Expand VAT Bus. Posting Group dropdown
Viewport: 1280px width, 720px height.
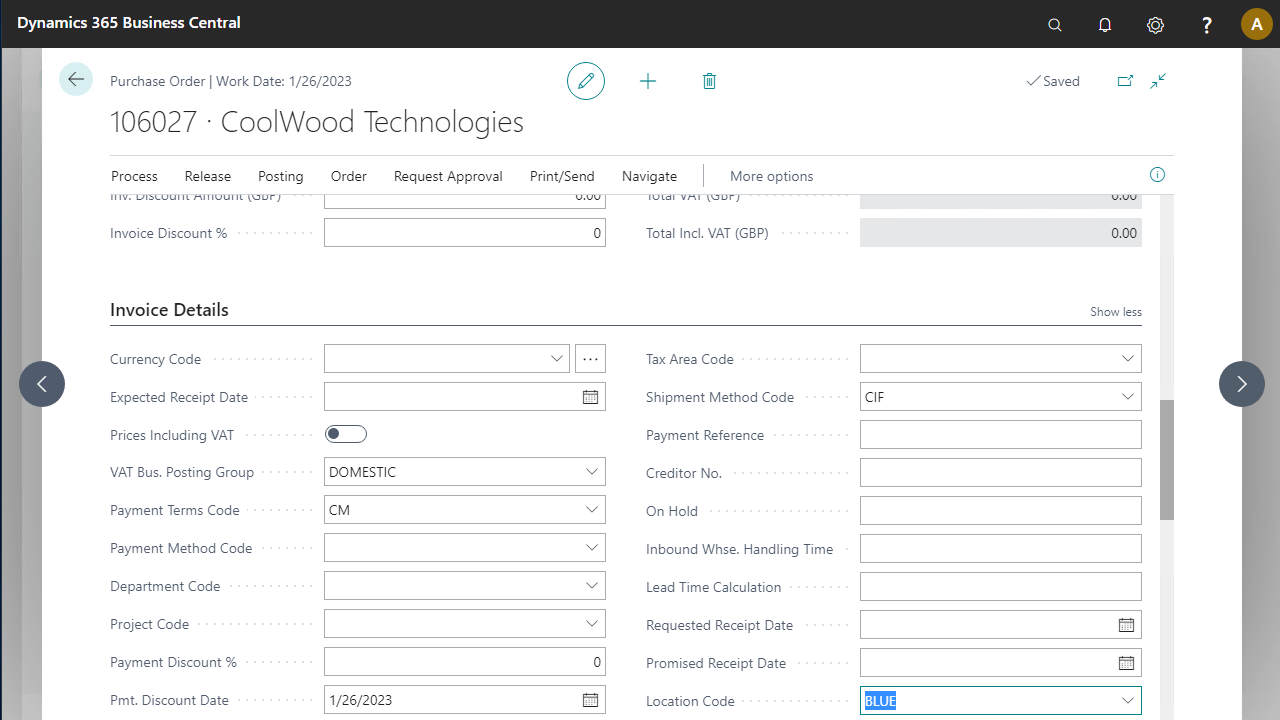tap(591, 472)
